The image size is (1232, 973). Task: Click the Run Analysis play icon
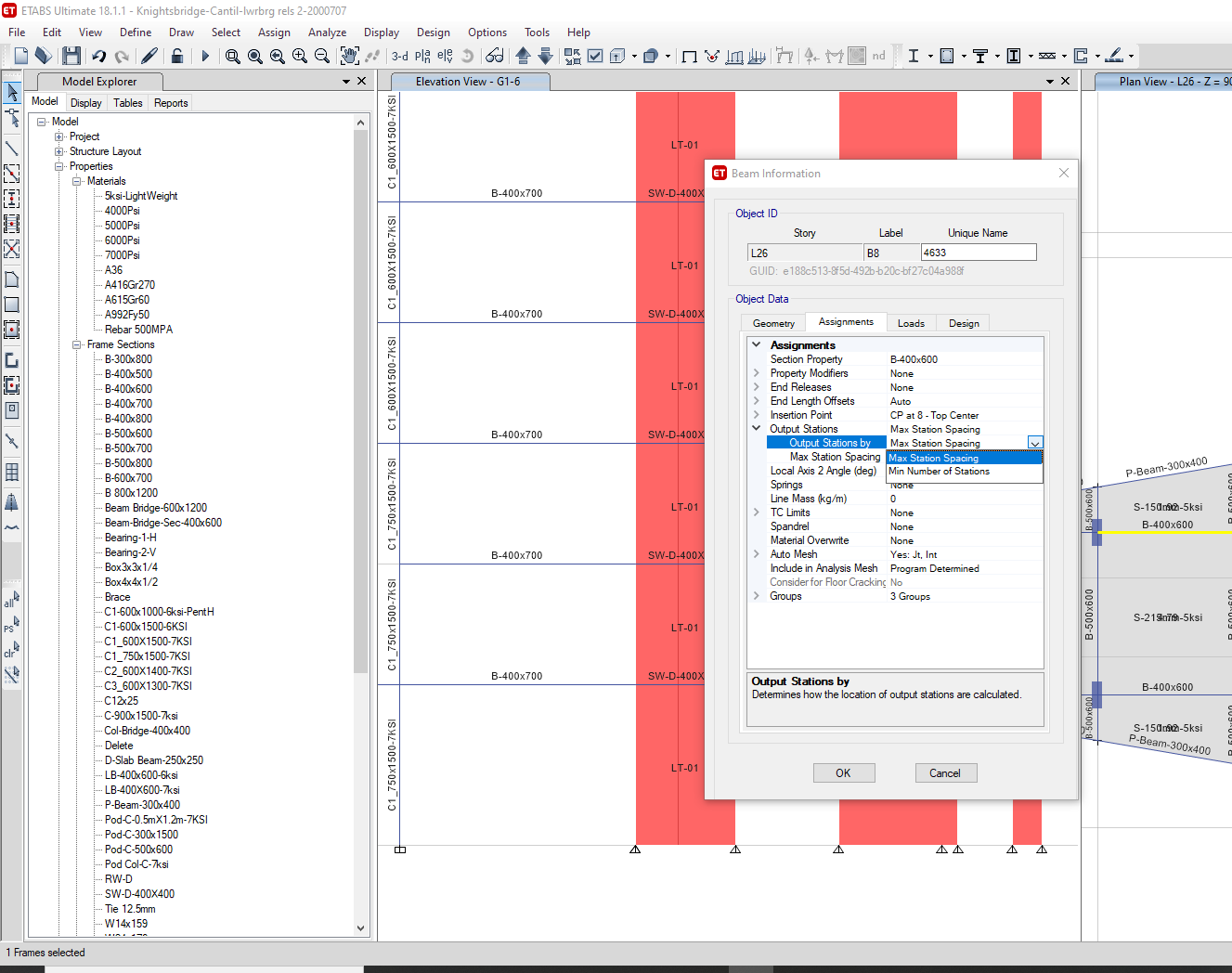pos(205,56)
